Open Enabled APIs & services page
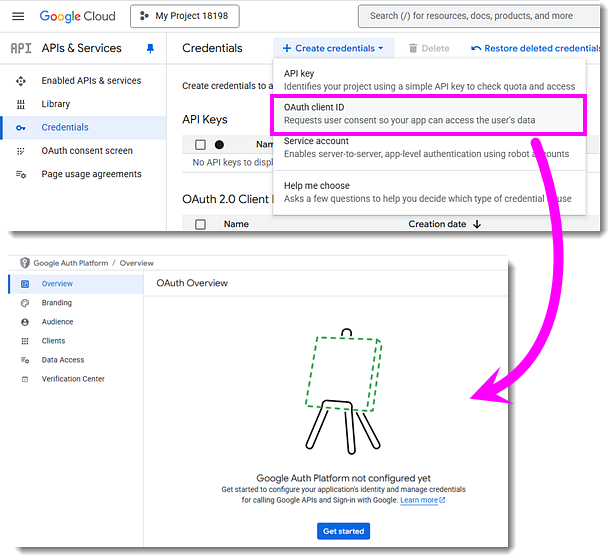 point(91,81)
